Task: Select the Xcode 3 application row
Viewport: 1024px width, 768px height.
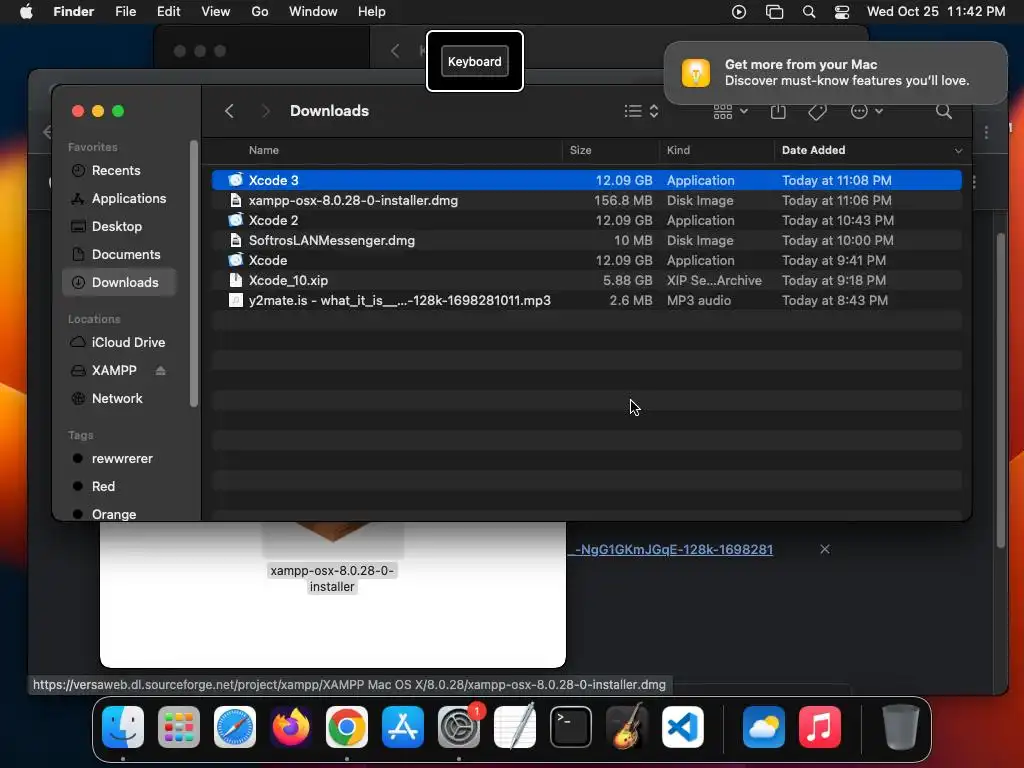Action: click(586, 180)
